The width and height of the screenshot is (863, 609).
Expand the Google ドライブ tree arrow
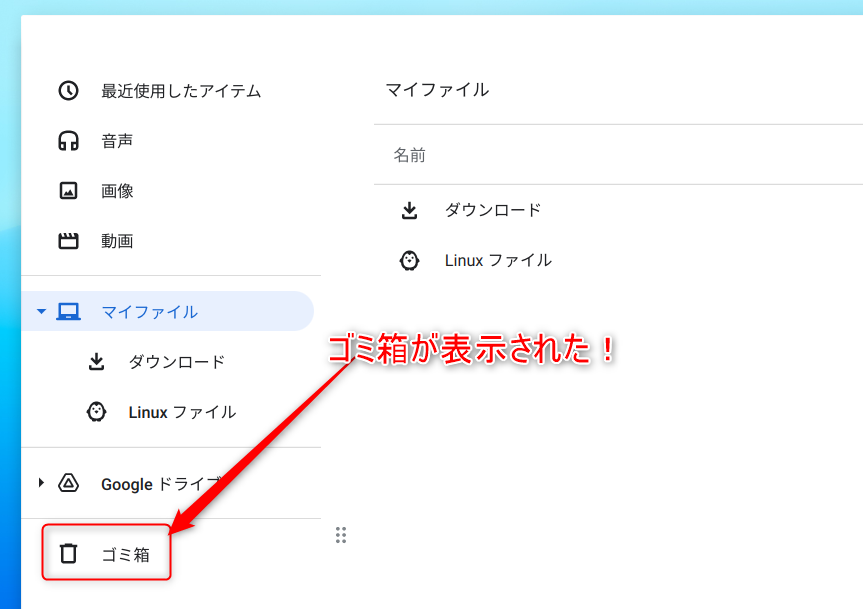41,483
